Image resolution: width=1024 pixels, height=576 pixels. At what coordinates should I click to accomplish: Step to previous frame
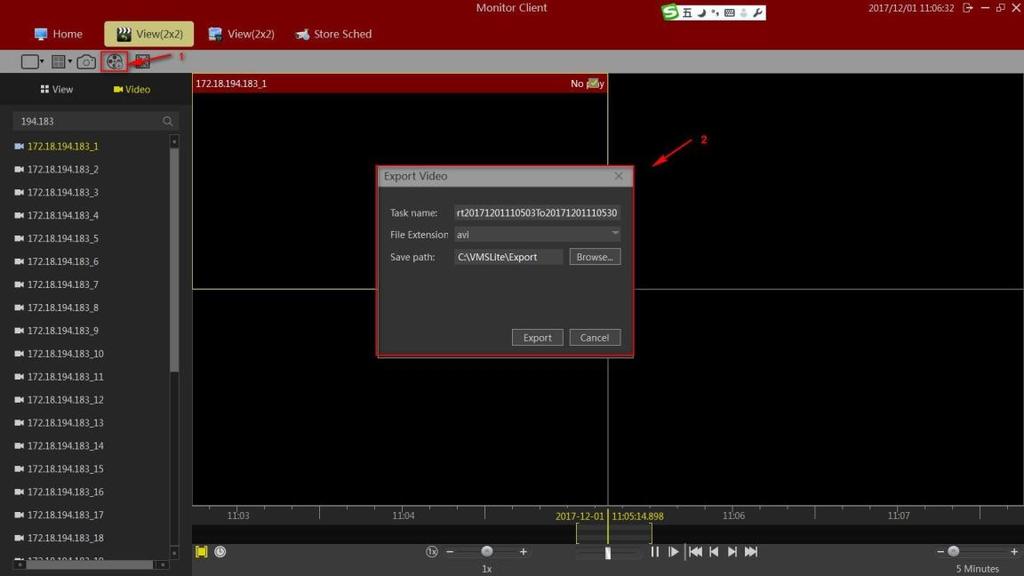pyautogui.click(x=714, y=552)
